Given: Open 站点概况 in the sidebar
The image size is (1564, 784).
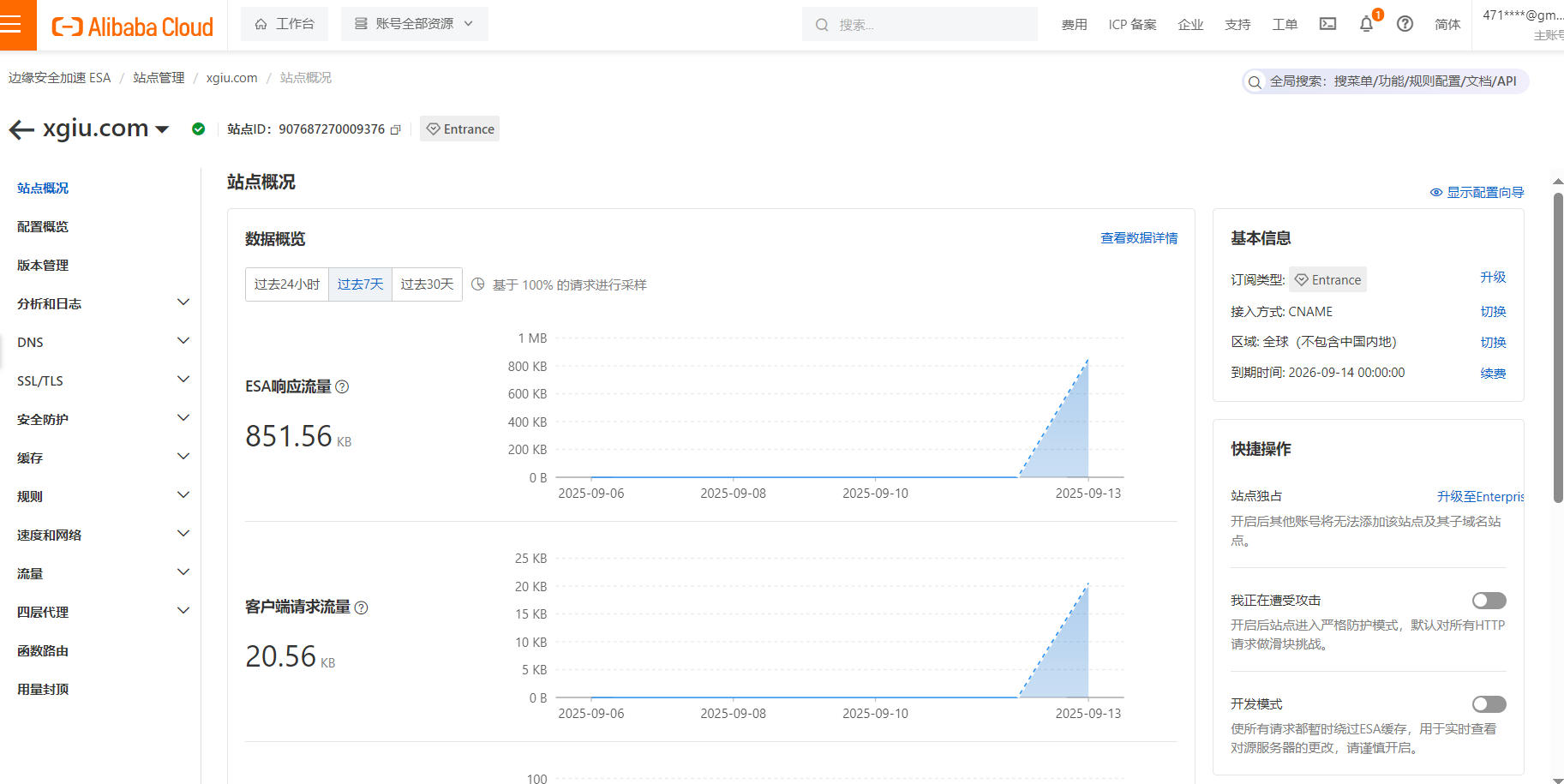Looking at the screenshot, I should click(x=43, y=188).
